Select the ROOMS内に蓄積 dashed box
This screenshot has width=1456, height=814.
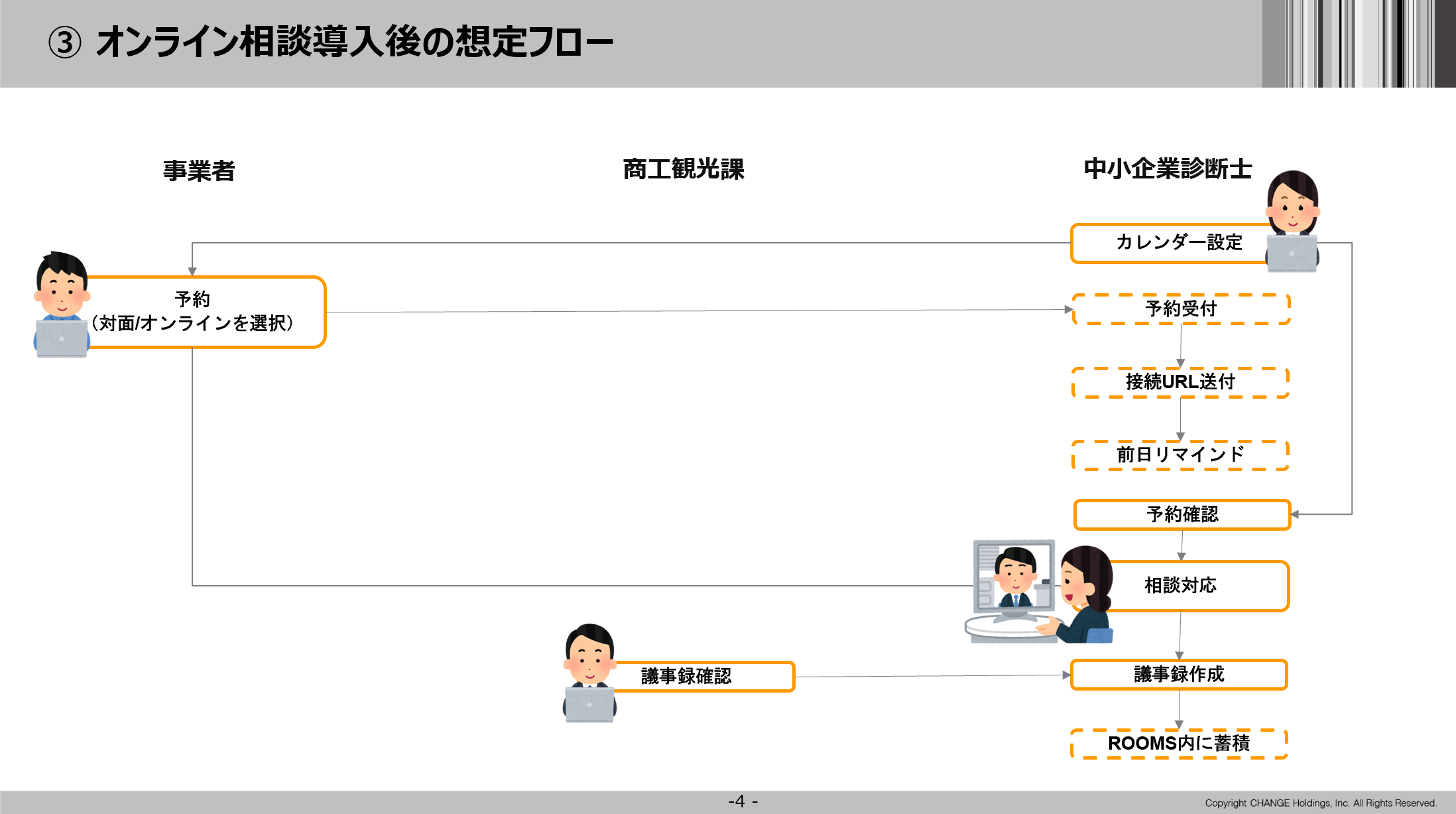1179,744
